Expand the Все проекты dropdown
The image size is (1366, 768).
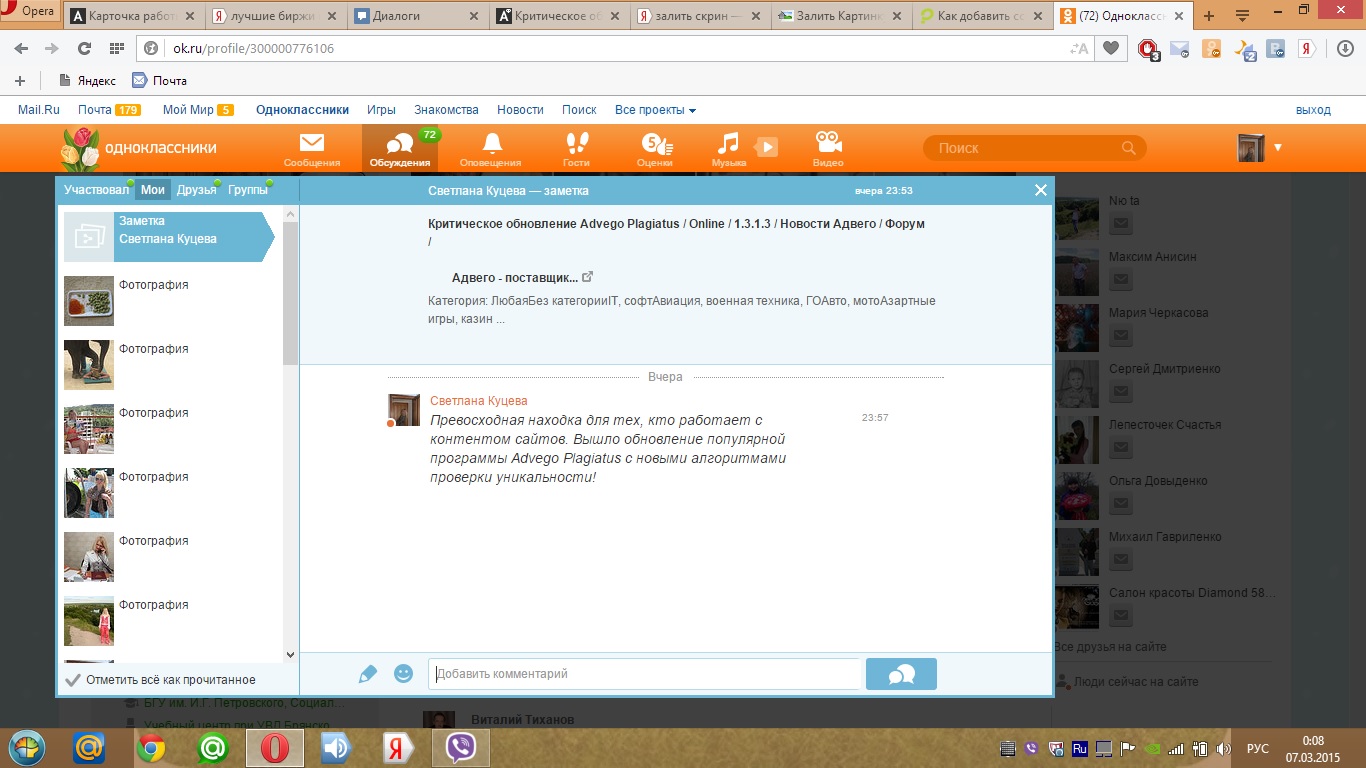point(655,110)
